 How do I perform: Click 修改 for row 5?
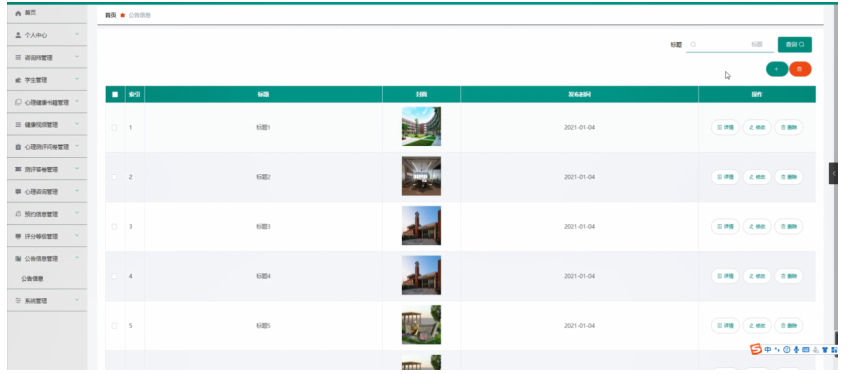pos(757,326)
